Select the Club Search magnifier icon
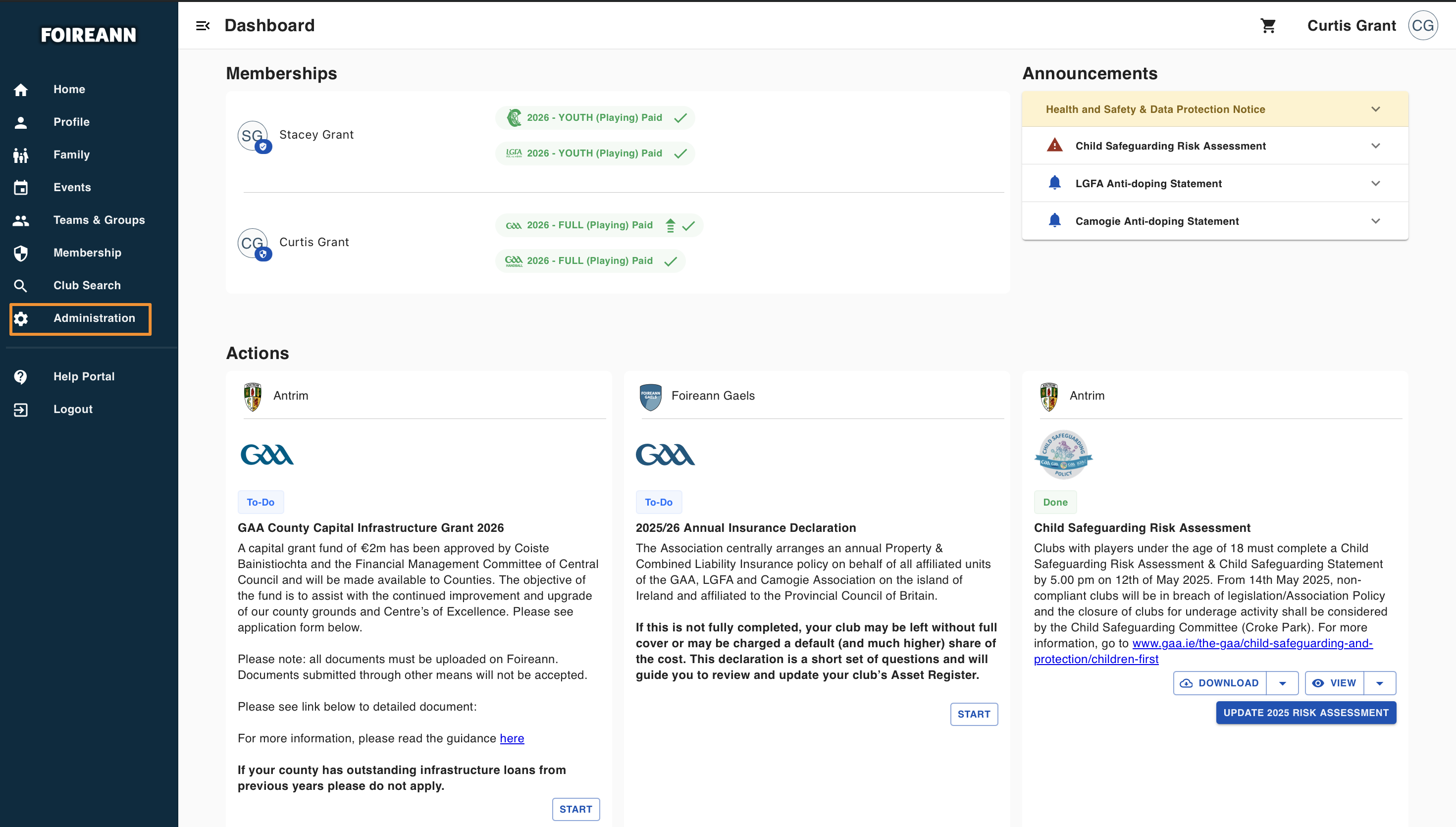The height and width of the screenshot is (827, 1456). pyautogui.click(x=21, y=286)
